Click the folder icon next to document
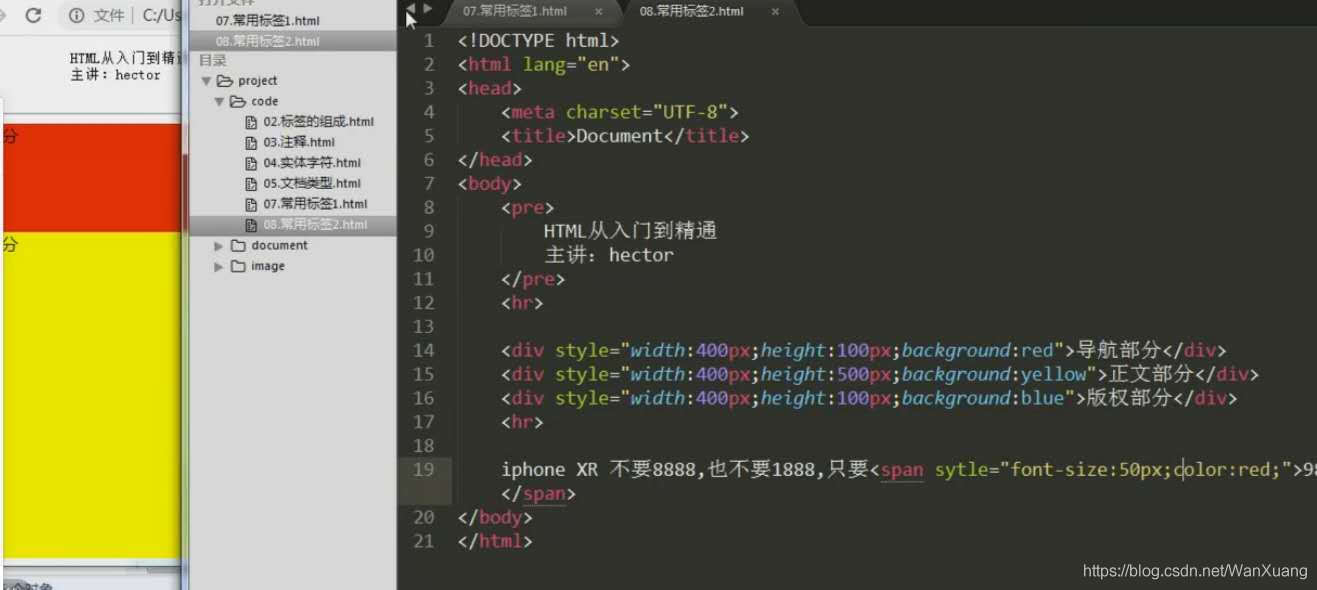Image resolution: width=1317 pixels, height=590 pixels. pyautogui.click(x=239, y=245)
